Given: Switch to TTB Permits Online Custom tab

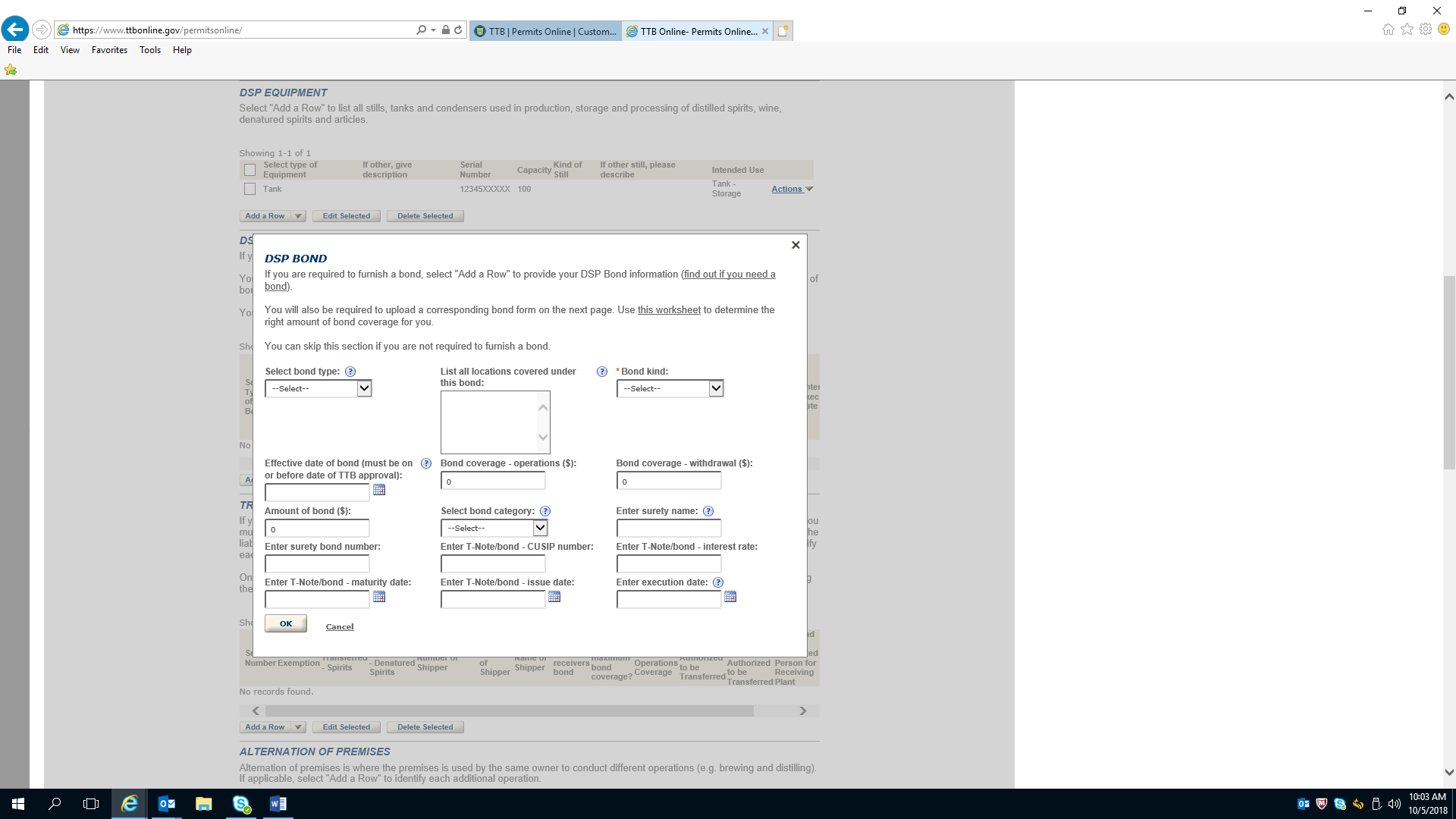Looking at the screenshot, I should [x=546, y=31].
